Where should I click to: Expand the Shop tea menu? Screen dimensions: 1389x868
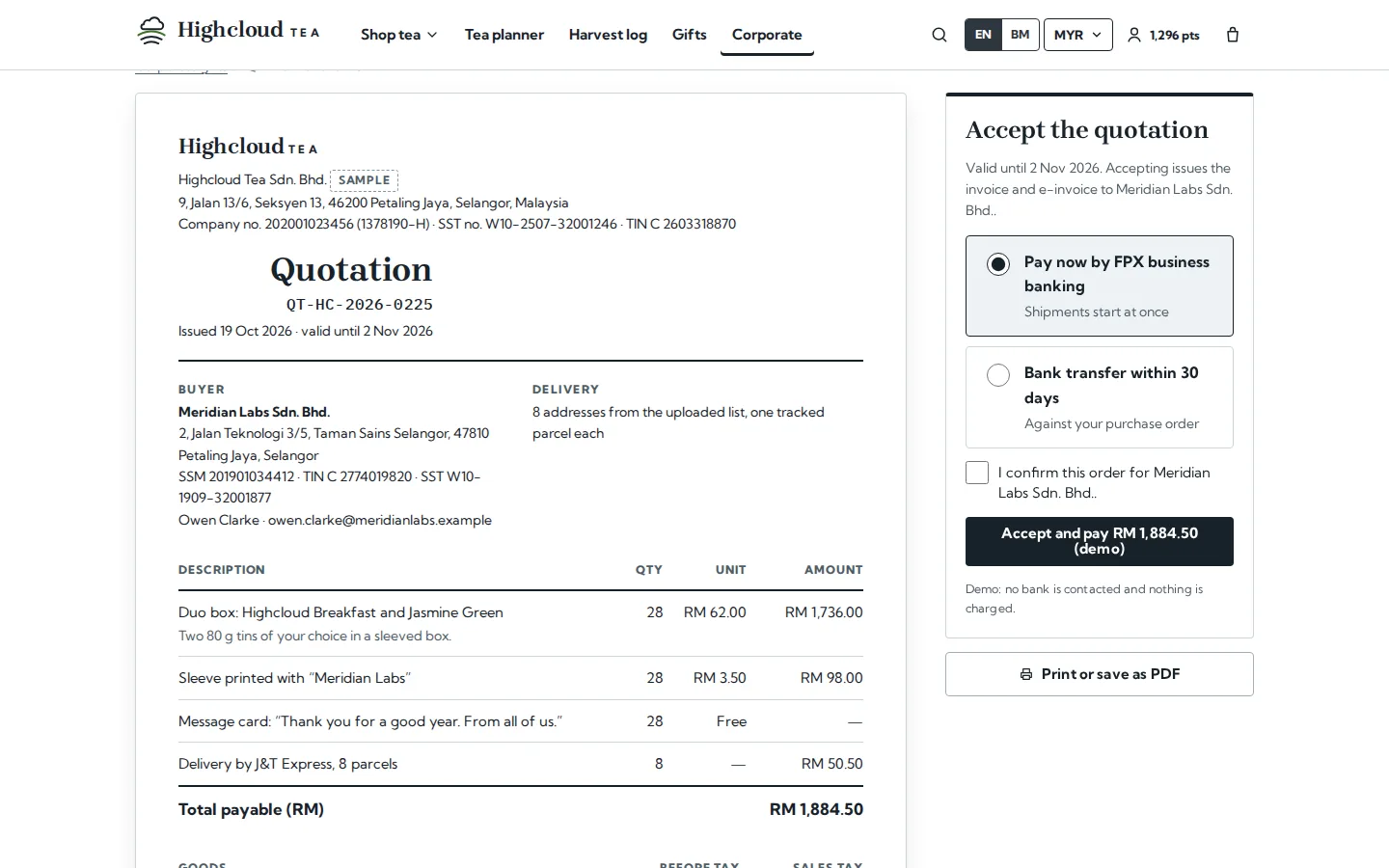[x=398, y=35]
